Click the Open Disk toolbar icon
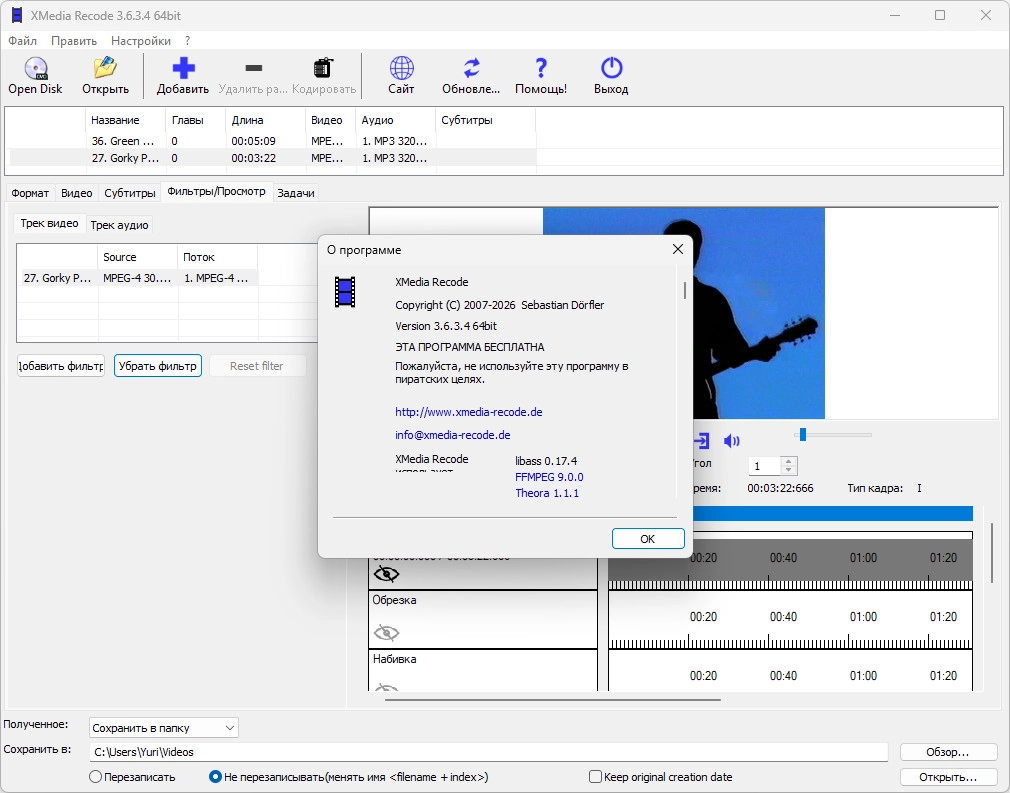Screen dimensions: 1010x793 click(x=35, y=68)
